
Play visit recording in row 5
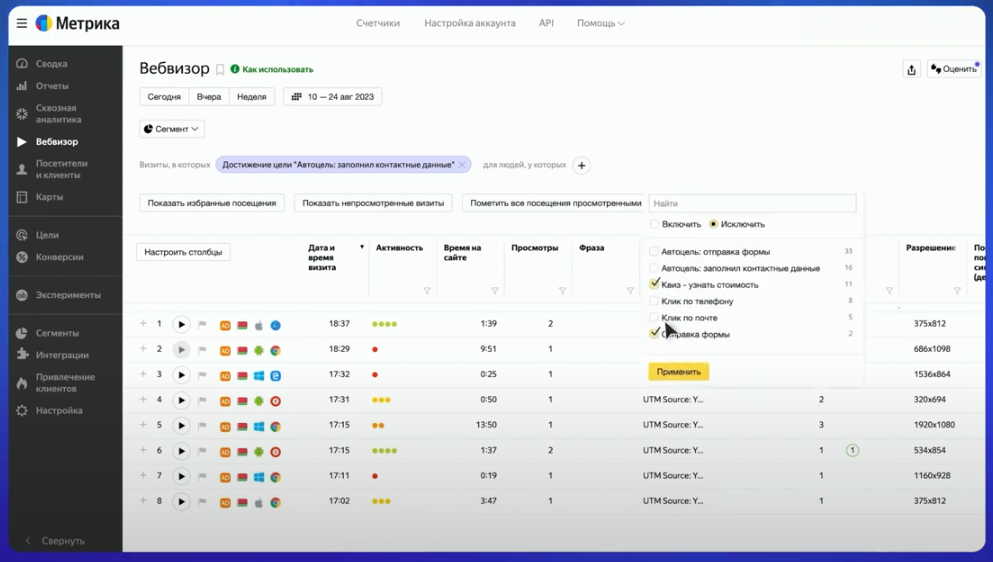pos(181,426)
